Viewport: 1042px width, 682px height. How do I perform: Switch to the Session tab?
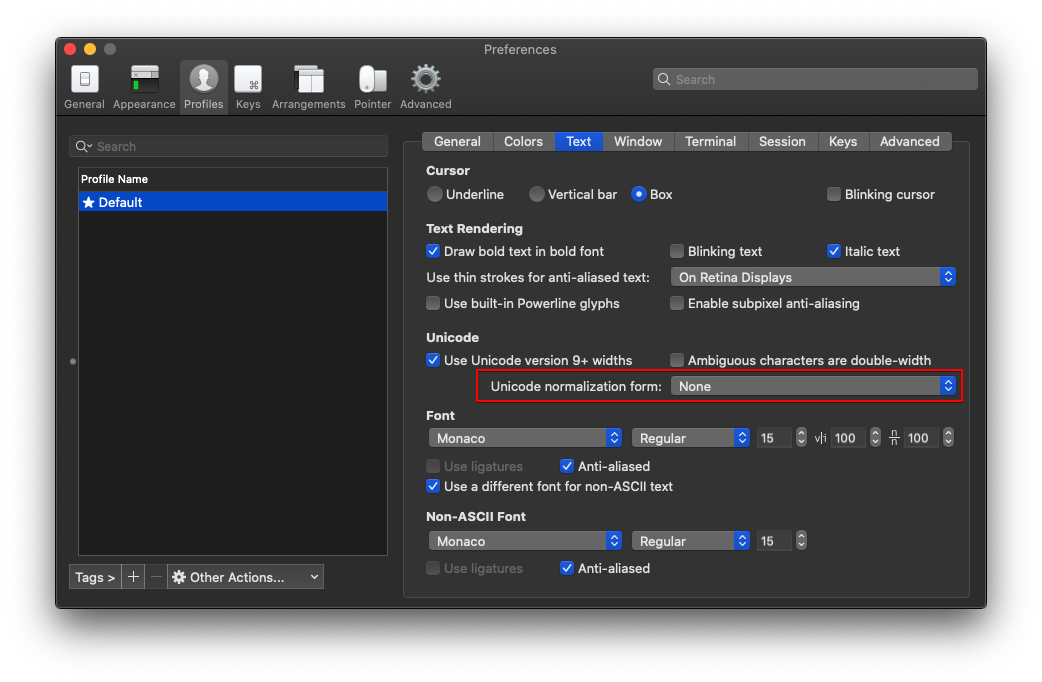782,142
